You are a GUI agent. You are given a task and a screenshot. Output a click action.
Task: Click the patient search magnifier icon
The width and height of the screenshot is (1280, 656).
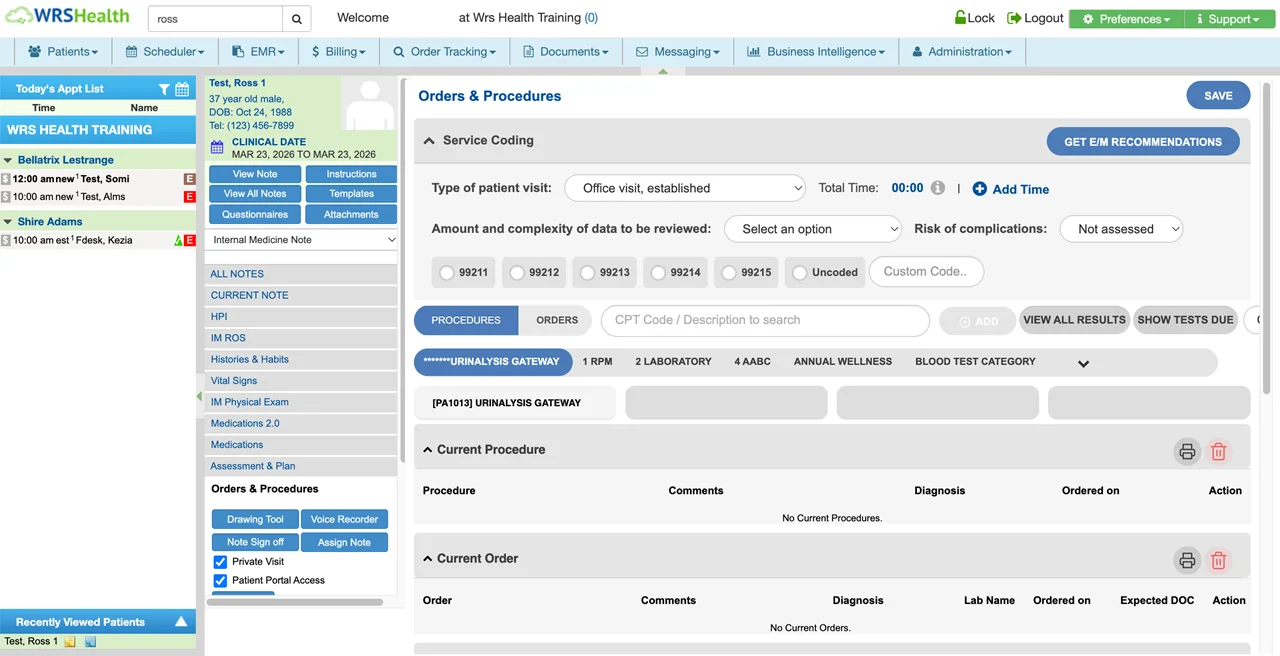pos(296,18)
